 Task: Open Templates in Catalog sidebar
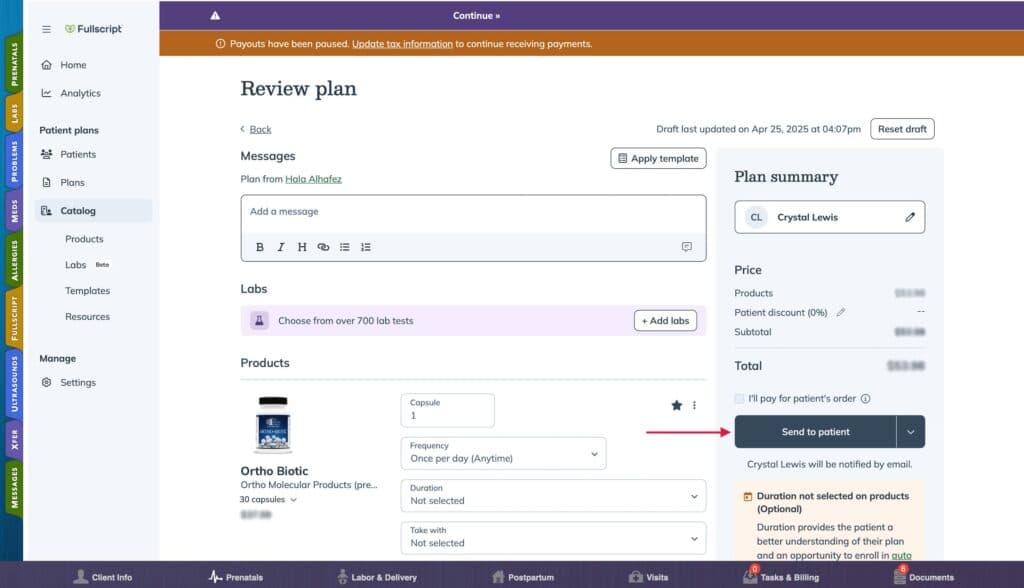(88, 291)
